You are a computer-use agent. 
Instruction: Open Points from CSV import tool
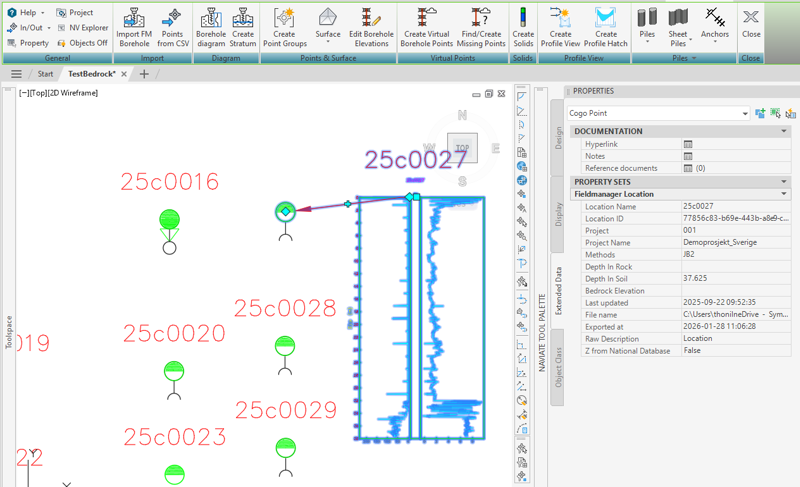click(x=173, y=18)
